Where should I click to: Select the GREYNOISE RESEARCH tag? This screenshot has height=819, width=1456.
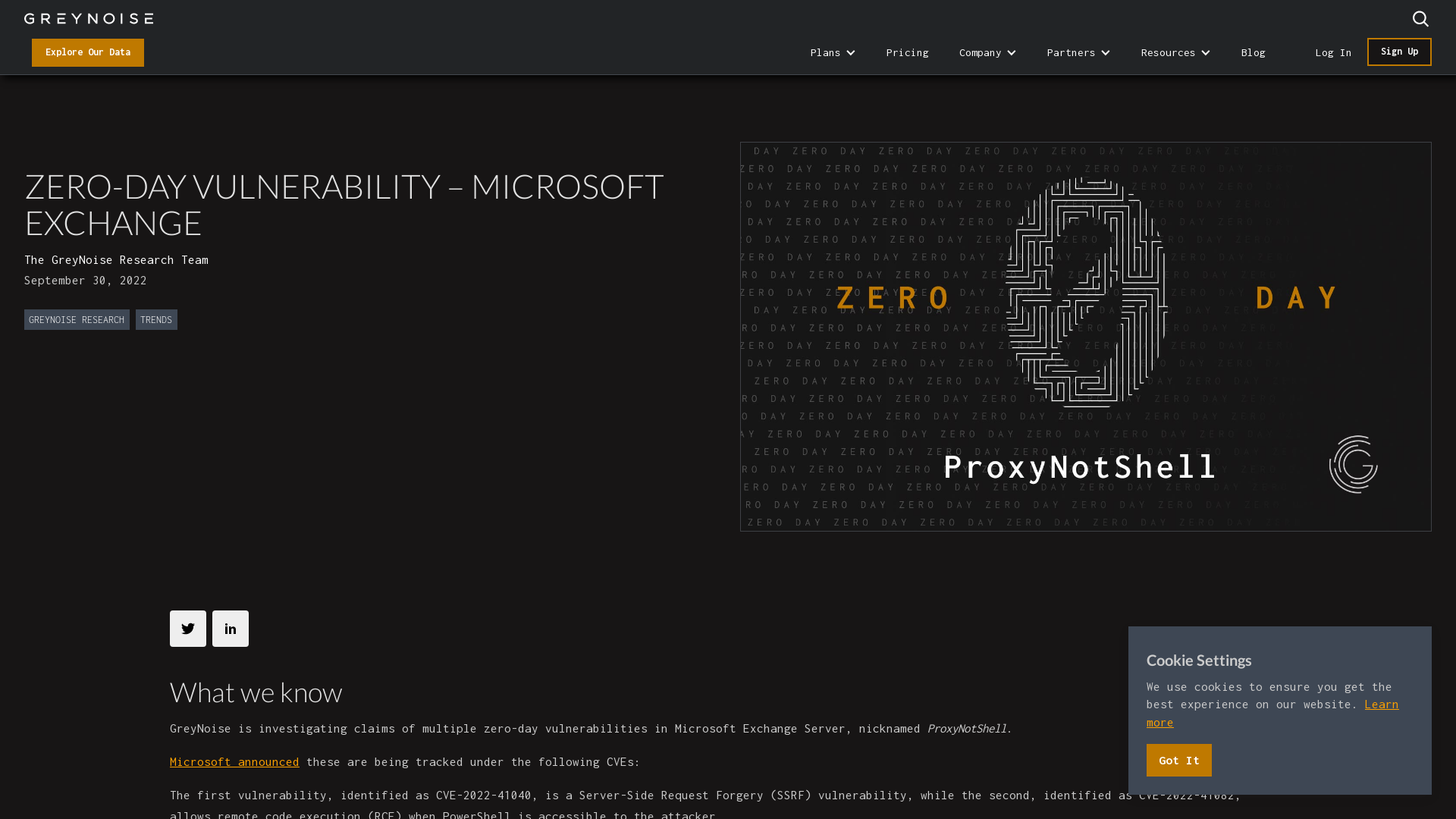click(x=77, y=319)
